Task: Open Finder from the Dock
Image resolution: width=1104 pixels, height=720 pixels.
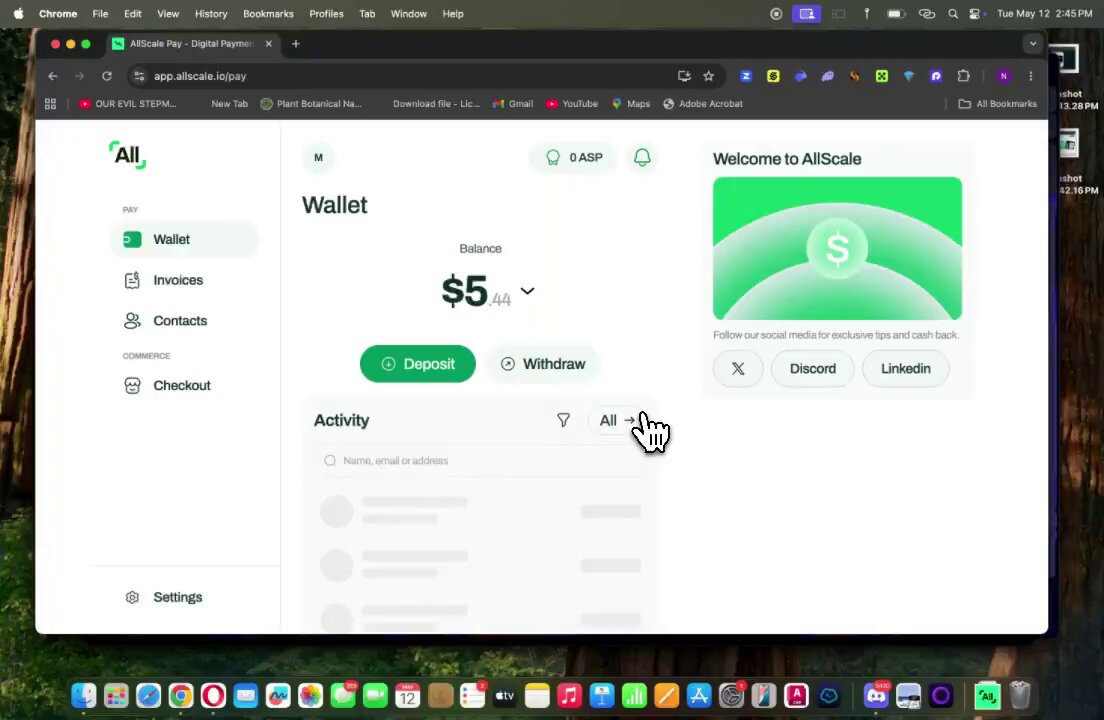Action: pos(84,696)
